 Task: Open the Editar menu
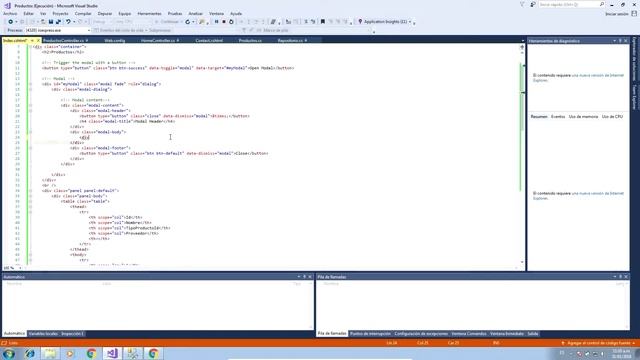29,13
